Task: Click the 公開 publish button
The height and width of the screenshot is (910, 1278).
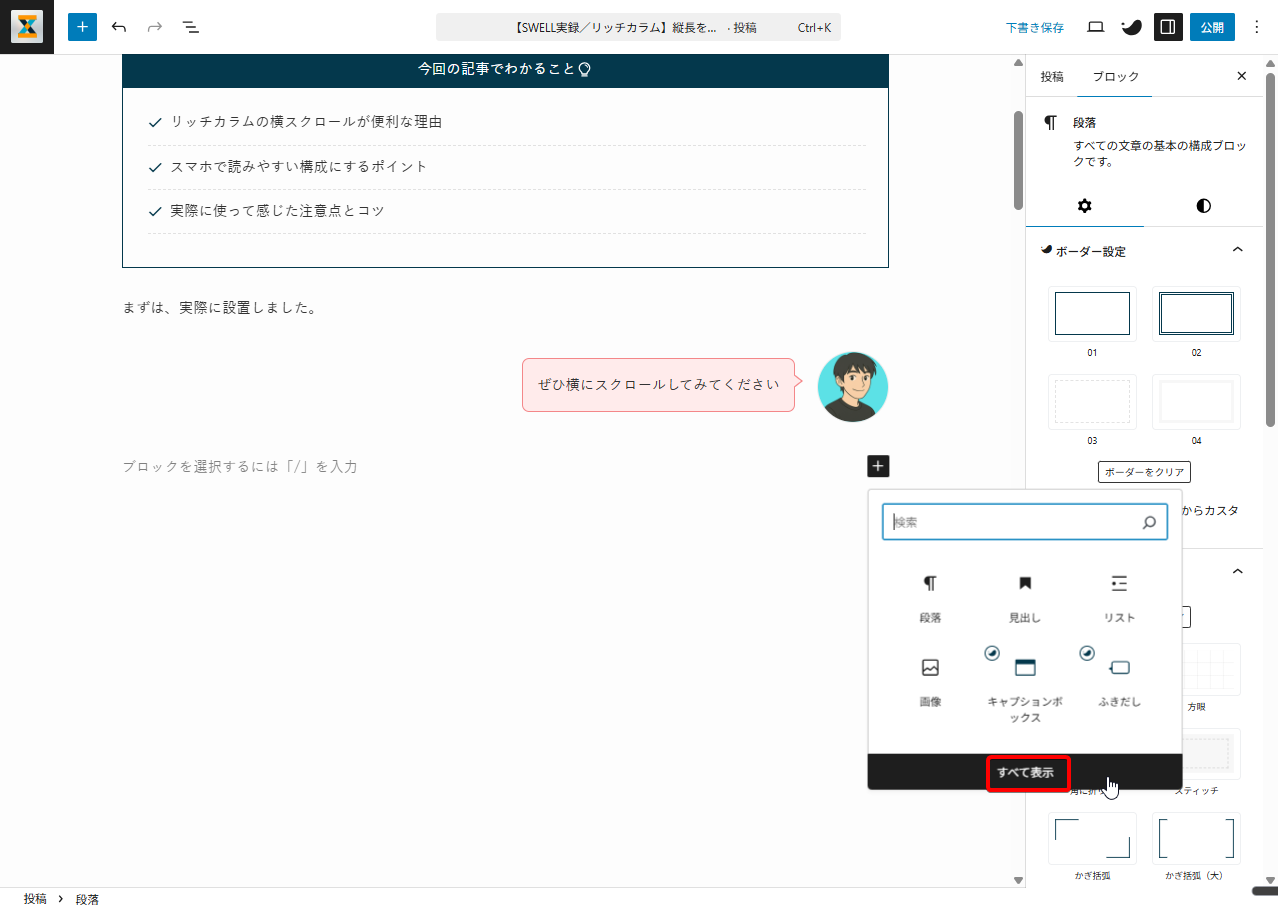Action: coord(1211,27)
